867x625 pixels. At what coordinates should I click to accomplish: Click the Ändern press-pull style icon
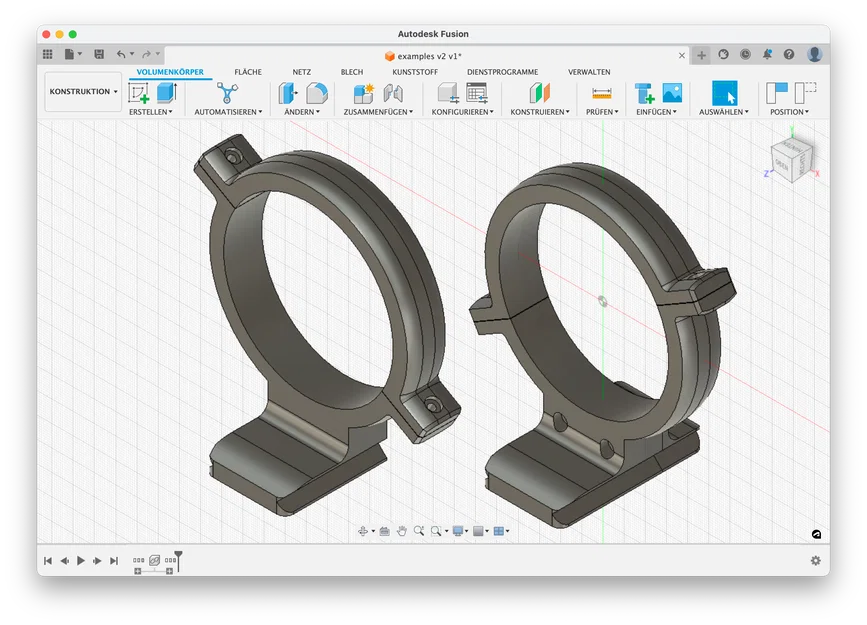click(286, 95)
